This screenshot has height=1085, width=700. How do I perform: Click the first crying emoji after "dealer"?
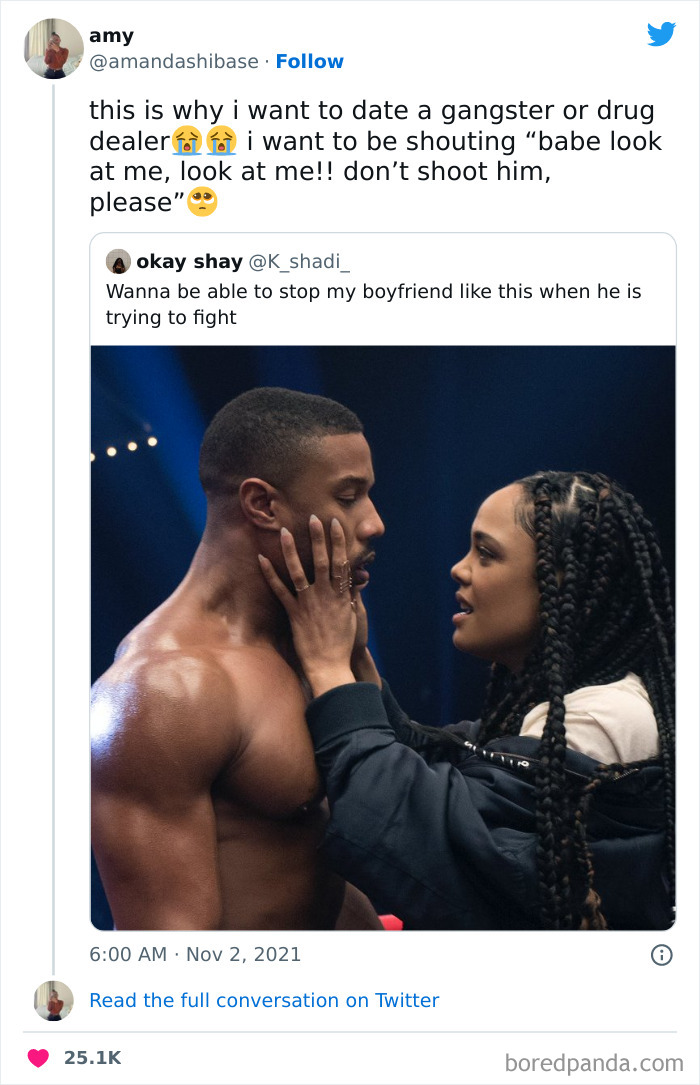point(186,141)
